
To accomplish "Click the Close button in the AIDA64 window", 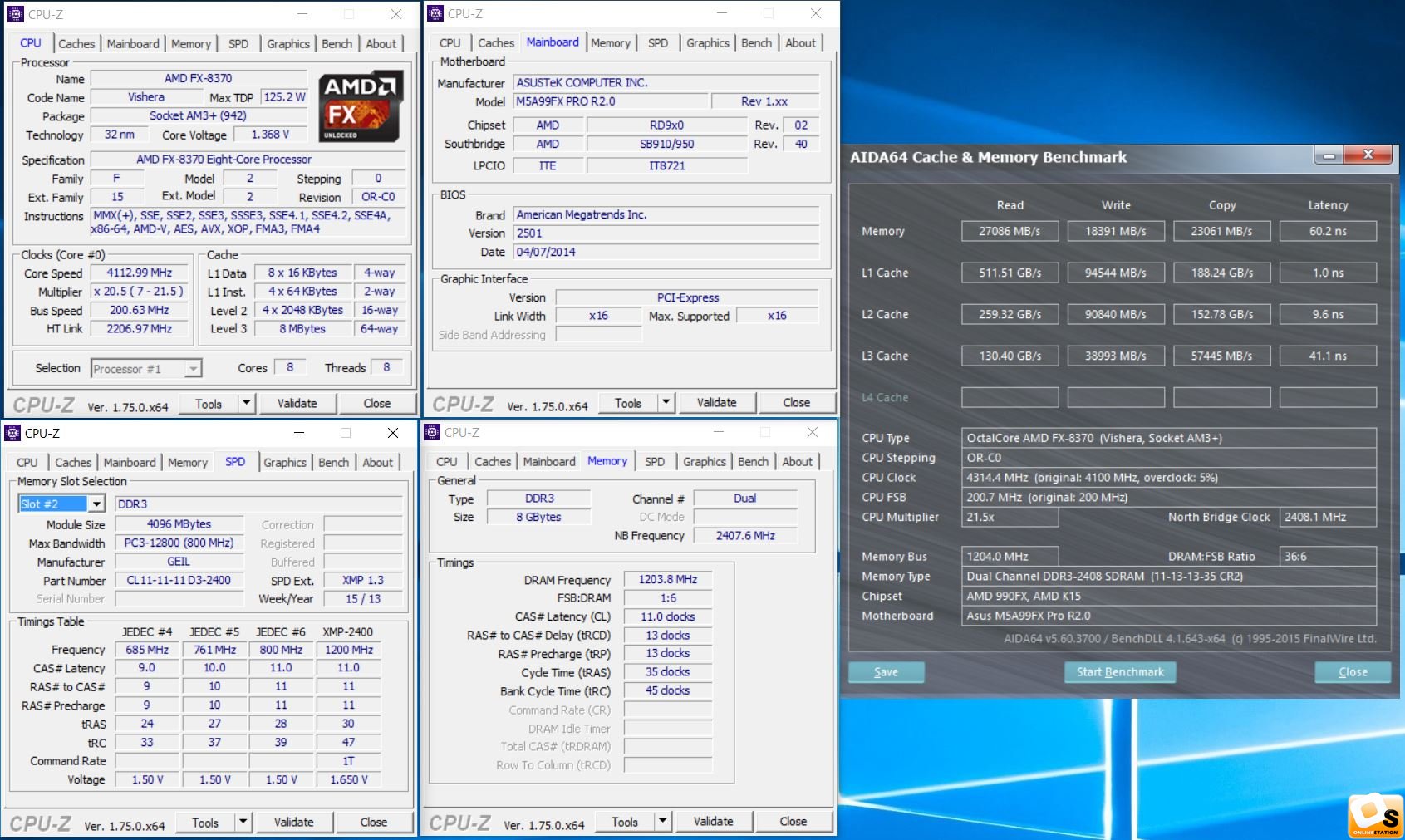I will pyautogui.click(x=1353, y=671).
